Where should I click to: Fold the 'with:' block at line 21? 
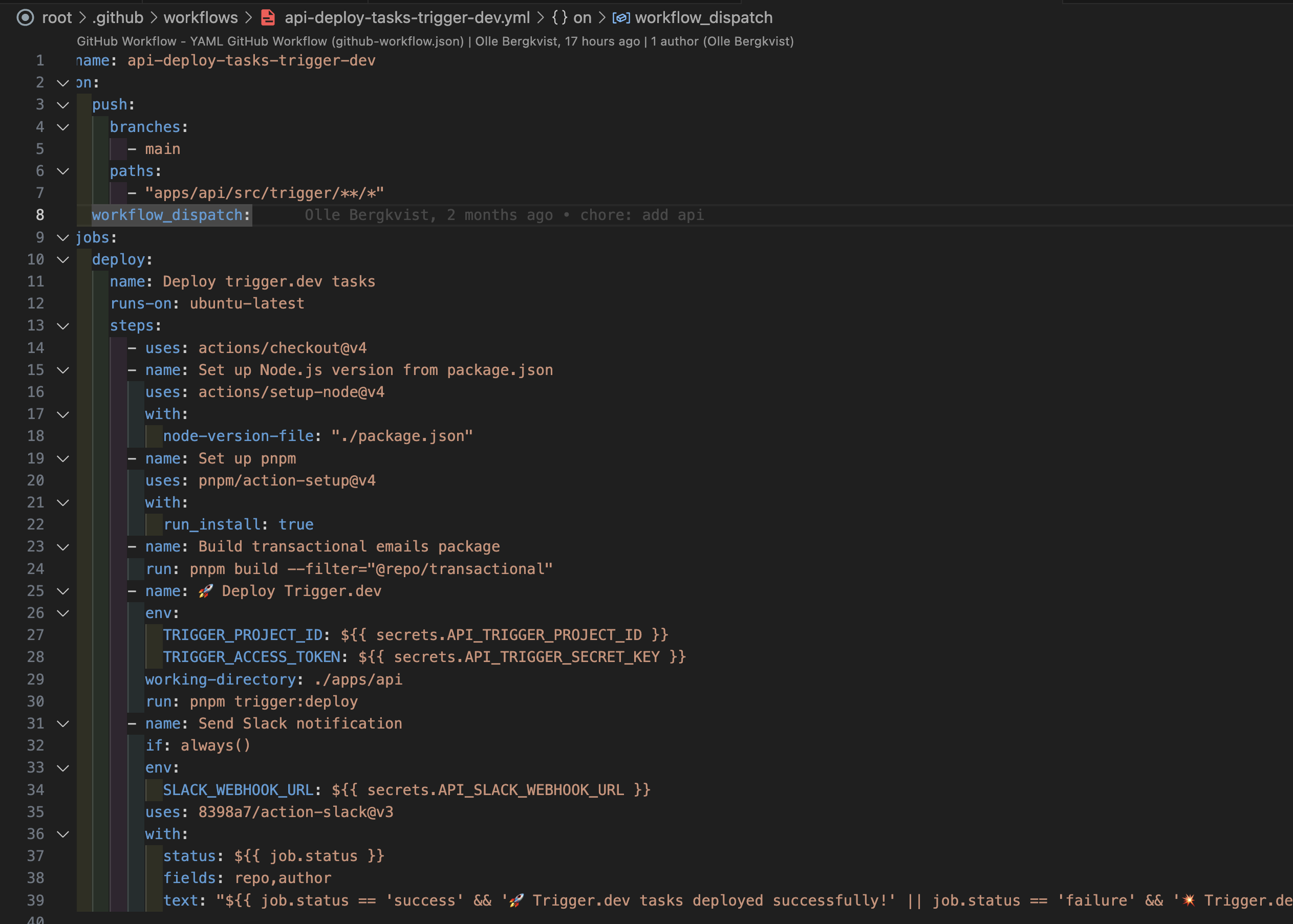[x=63, y=503]
